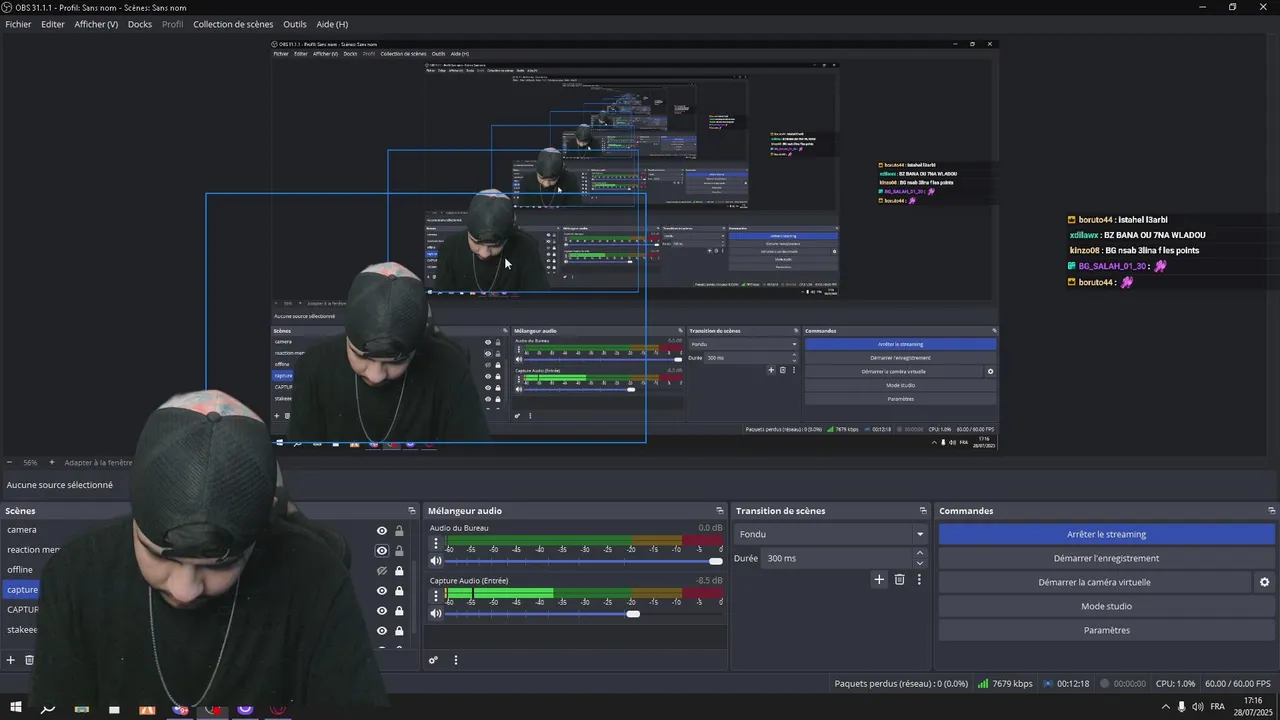
Task: Increase Durée with the up arrow
Action: click(x=920, y=554)
